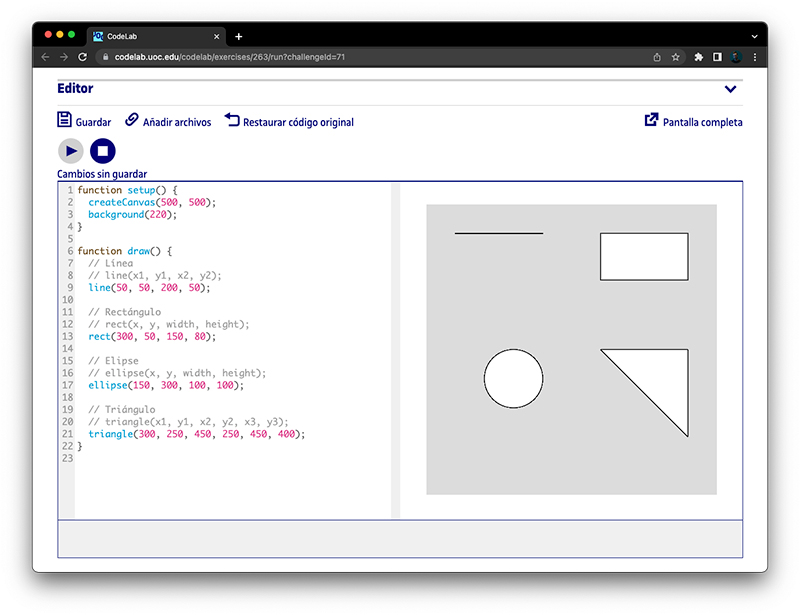Click the Añadir archivos paperclip icon
Screen dimensions: 800x615
(x=132, y=119)
